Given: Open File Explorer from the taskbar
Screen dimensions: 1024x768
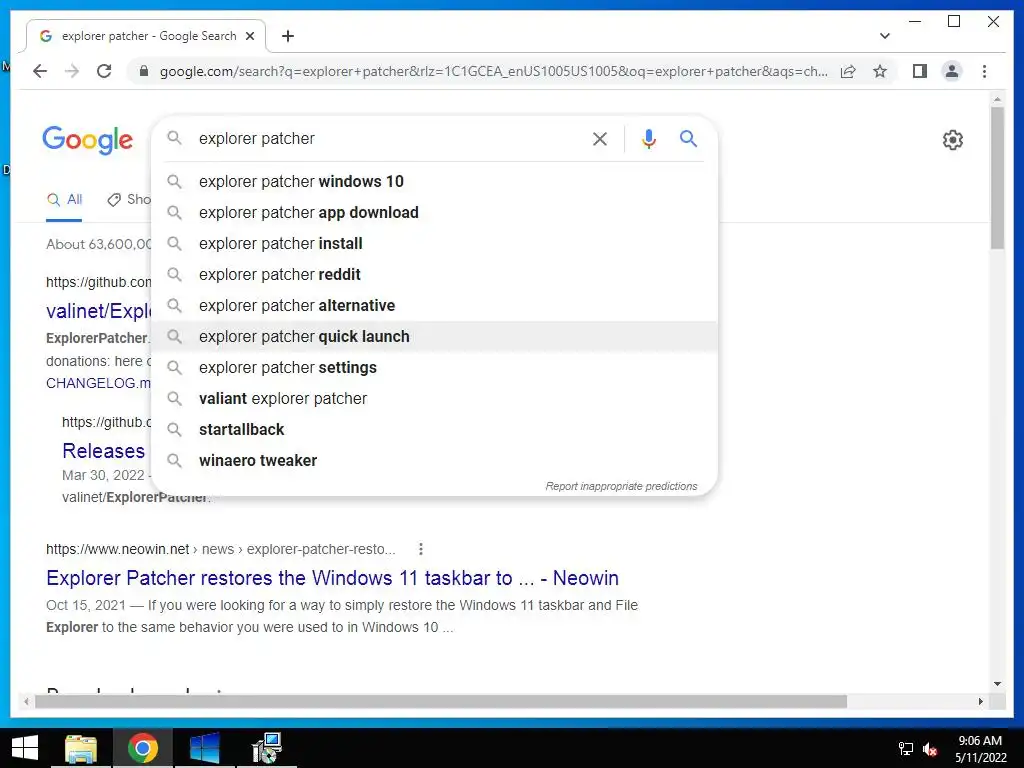Looking at the screenshot, I should [81, 748].
